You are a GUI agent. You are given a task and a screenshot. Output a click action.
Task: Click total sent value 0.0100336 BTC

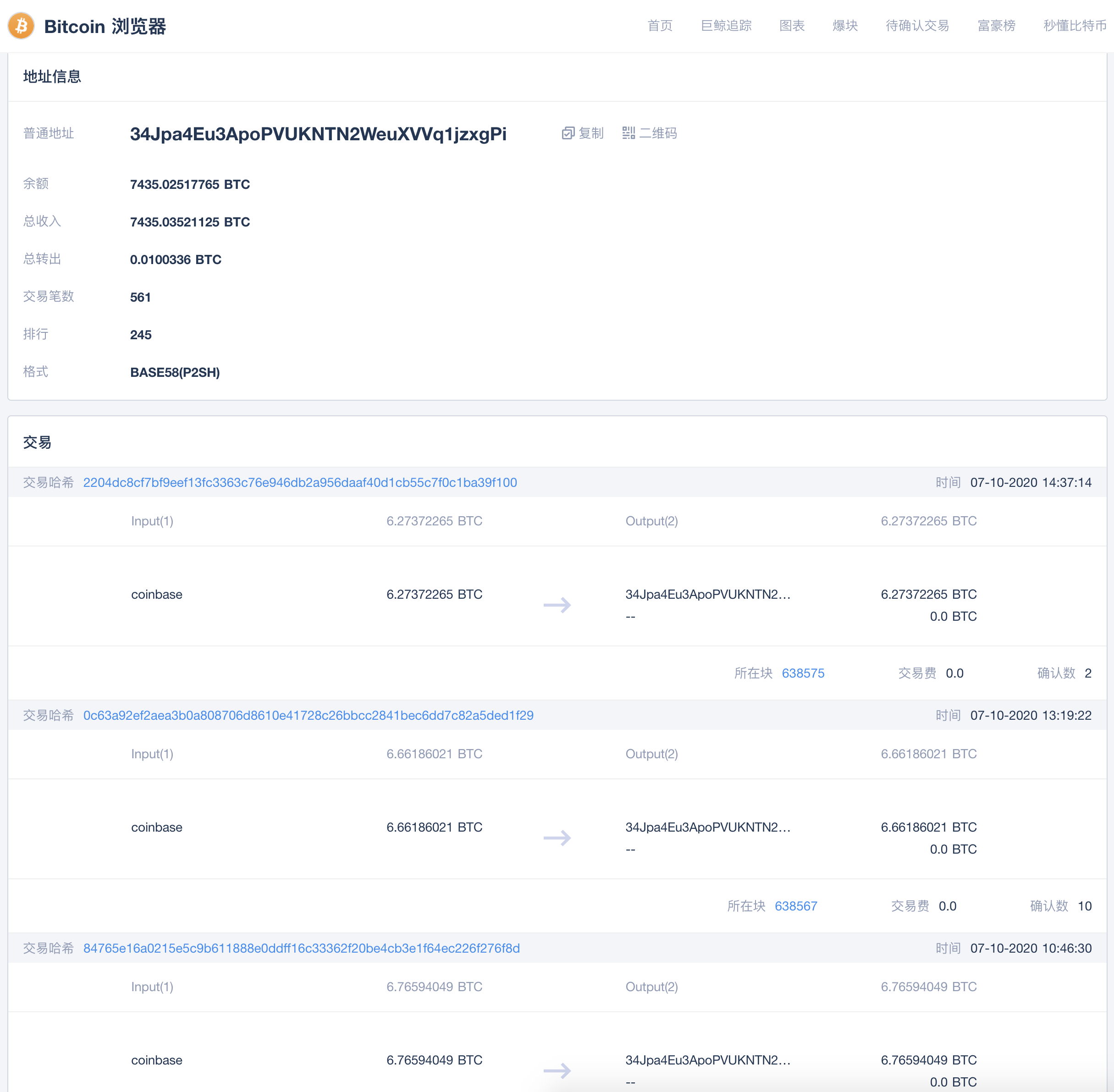pos(176,259)
